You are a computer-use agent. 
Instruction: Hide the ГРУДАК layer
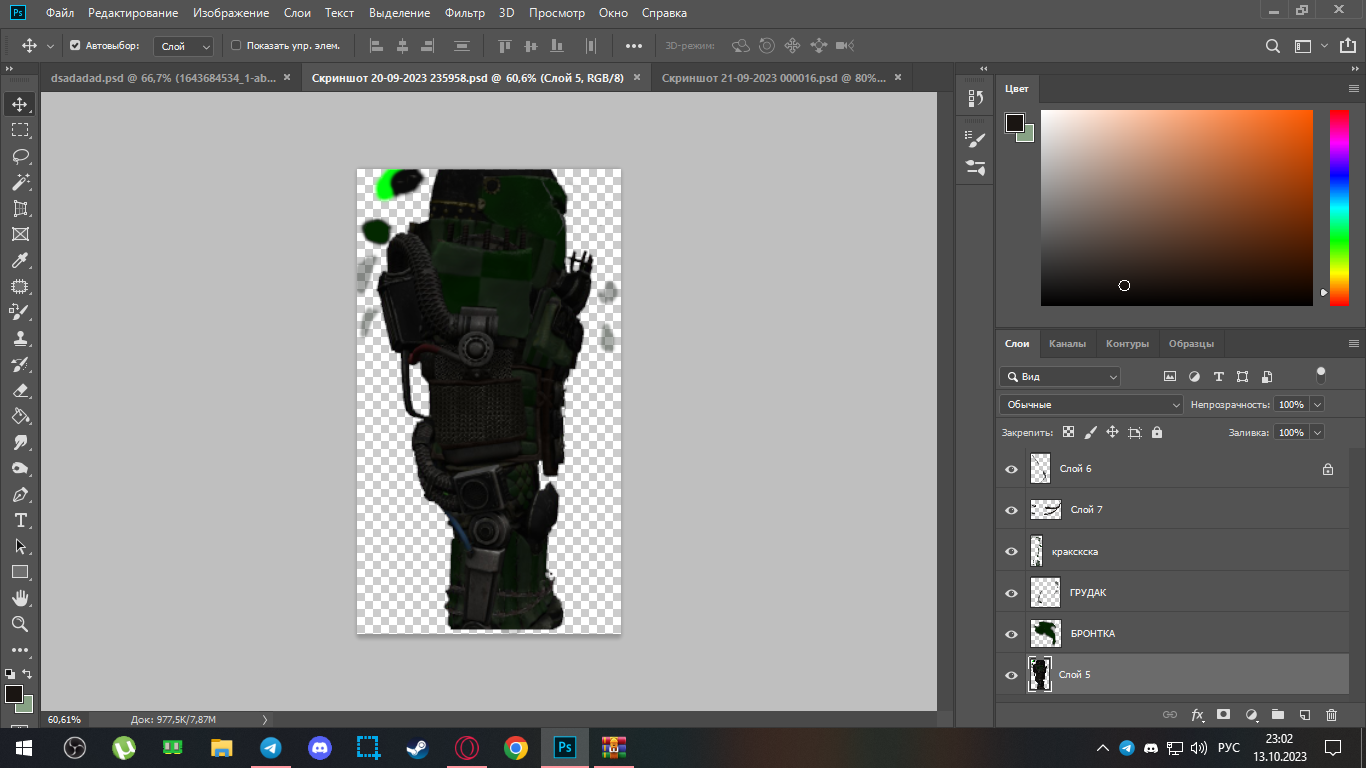1011,593
